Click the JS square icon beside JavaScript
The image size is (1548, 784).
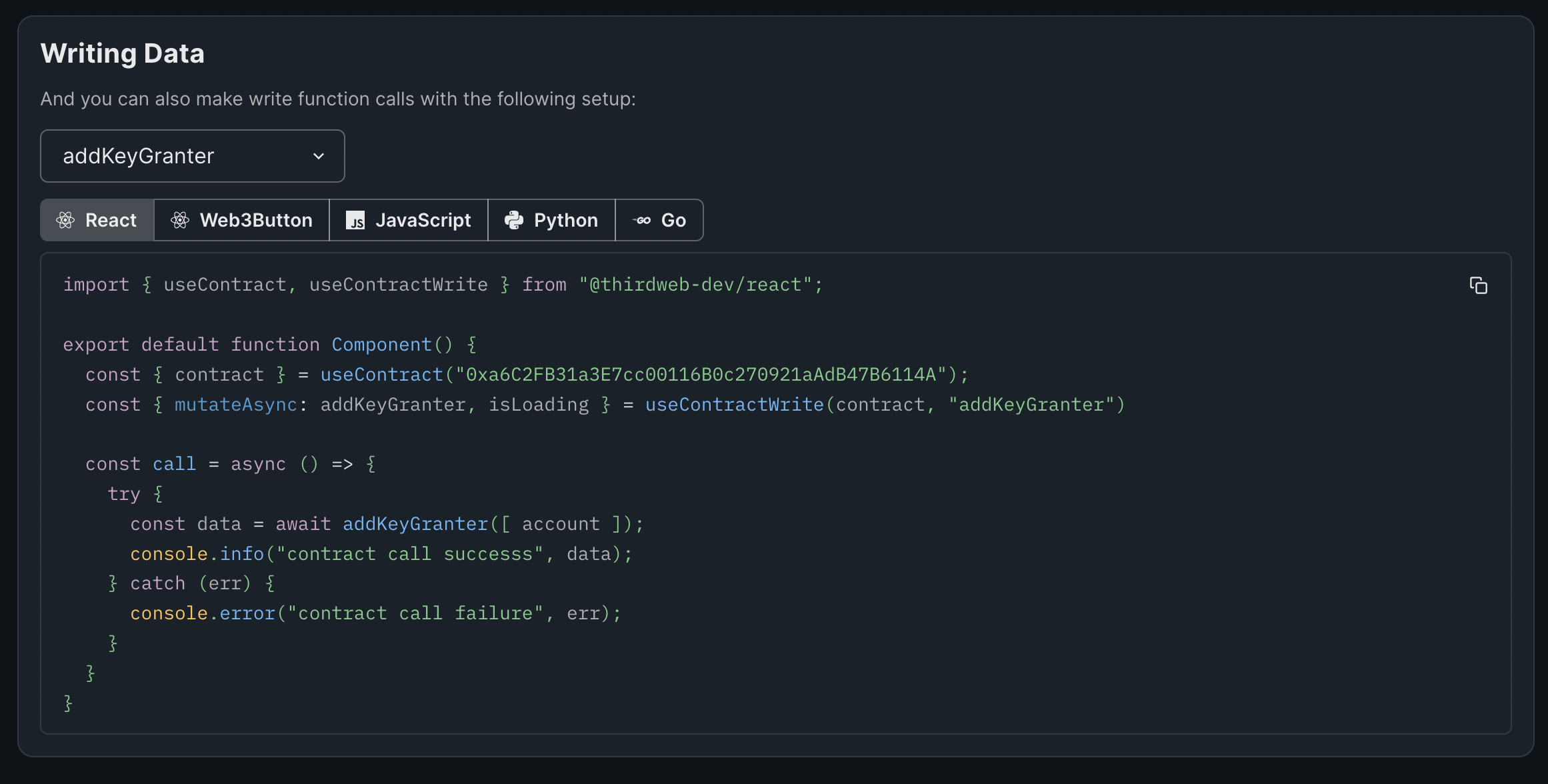(355, 221)
